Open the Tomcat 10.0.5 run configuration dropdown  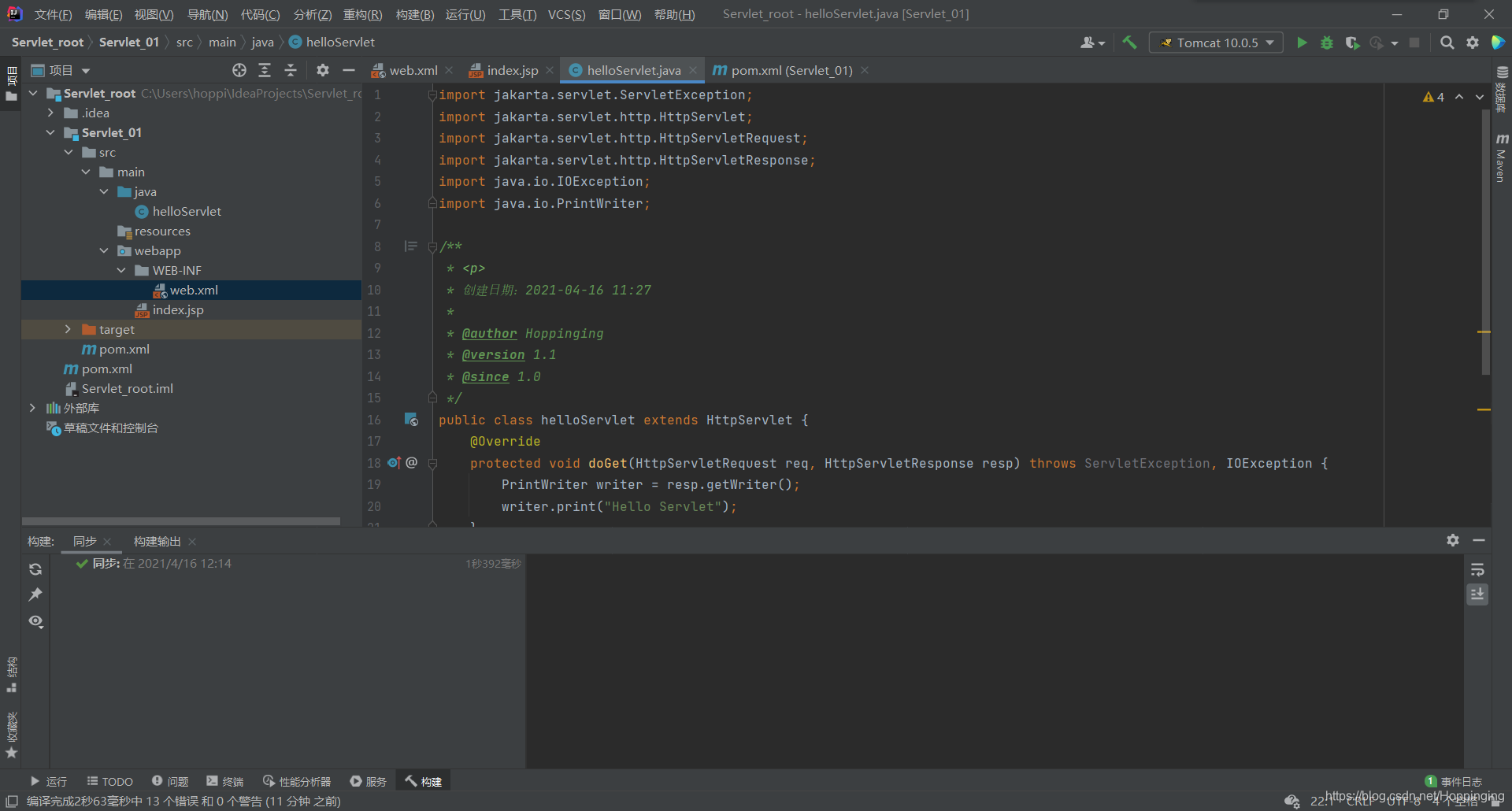[x=1216, y=43]
